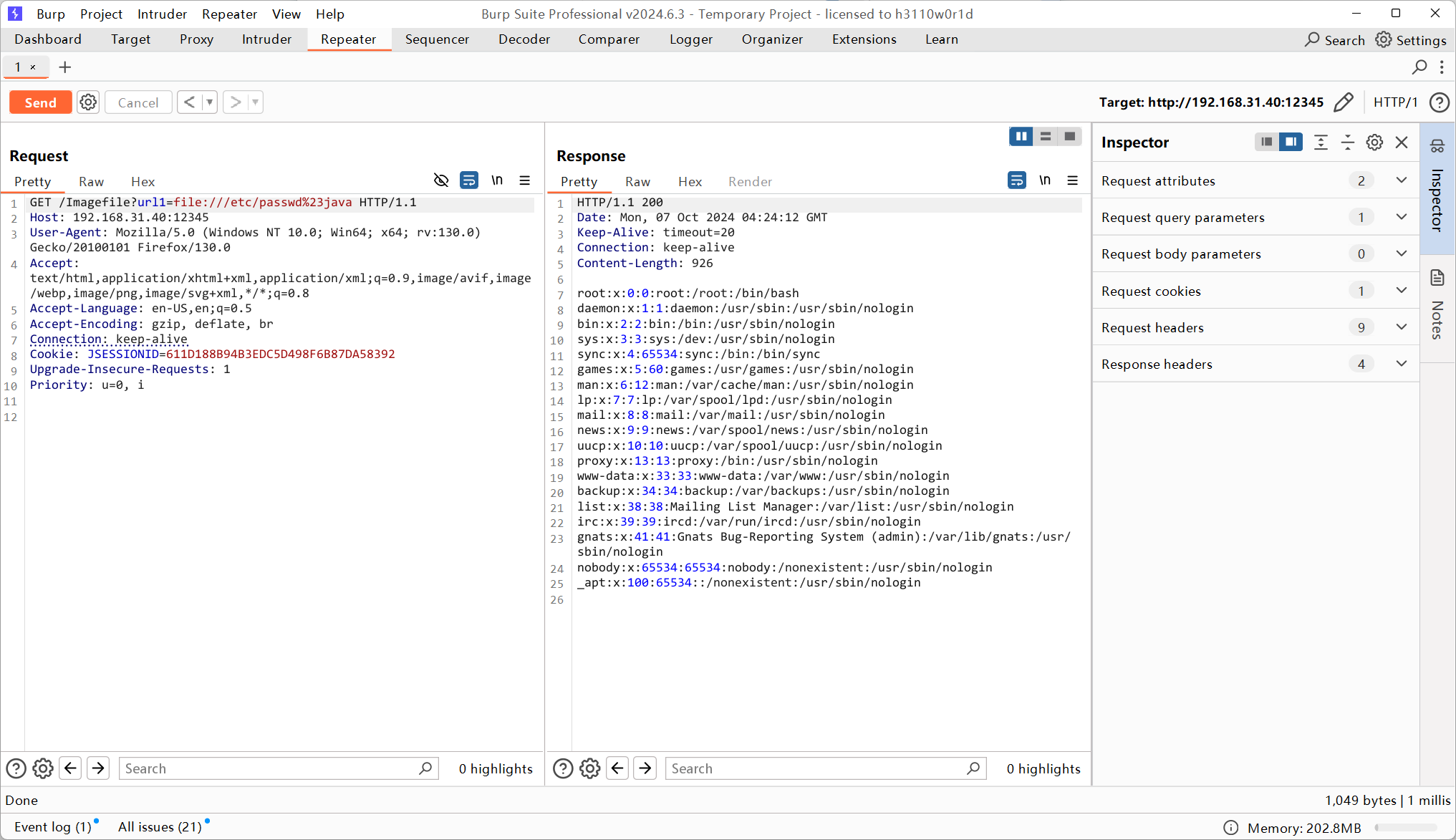This screenshot has width=1456, height=840.
Task: Click the memory info icon
Action: tap(1230, 828)
